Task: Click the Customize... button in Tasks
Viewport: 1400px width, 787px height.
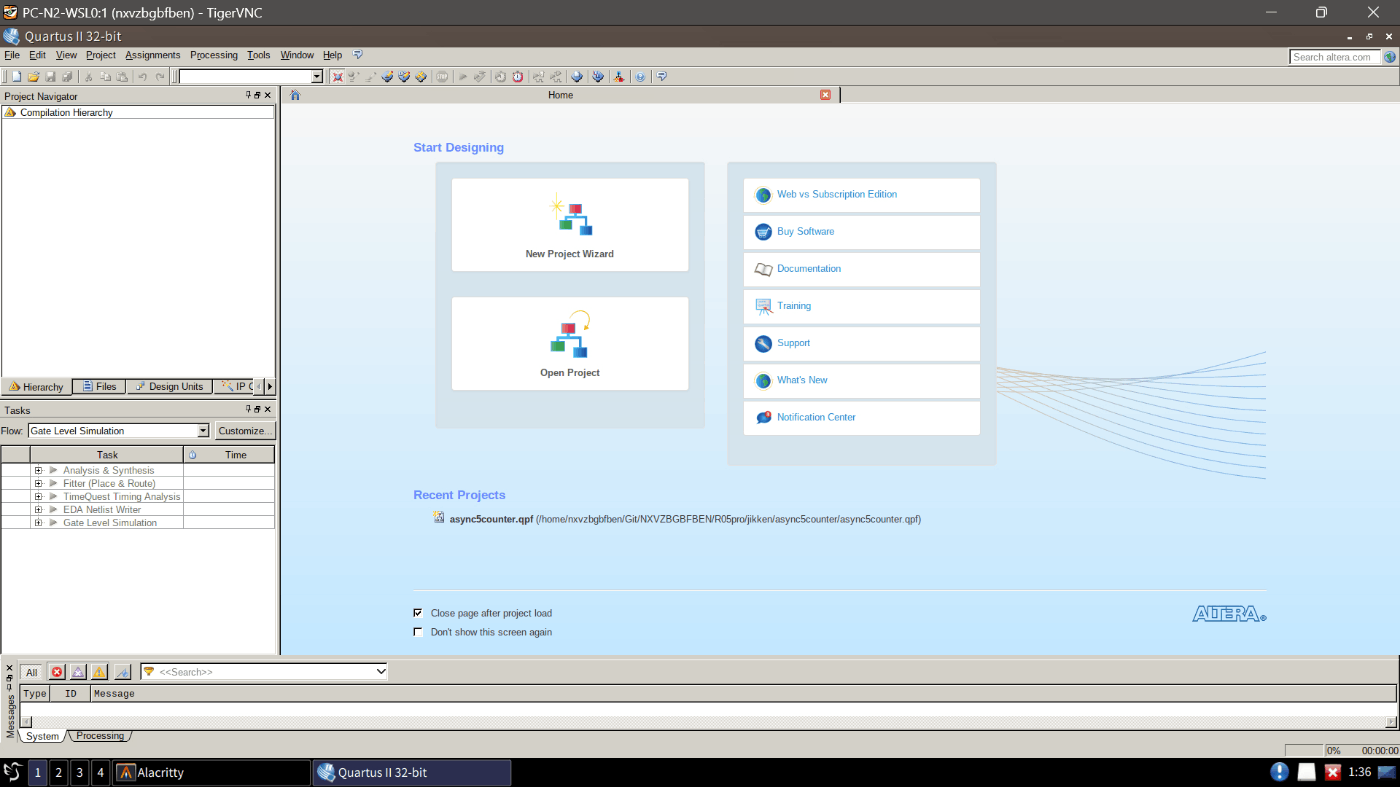Action: pyautogui.click(x=245, y=431)
